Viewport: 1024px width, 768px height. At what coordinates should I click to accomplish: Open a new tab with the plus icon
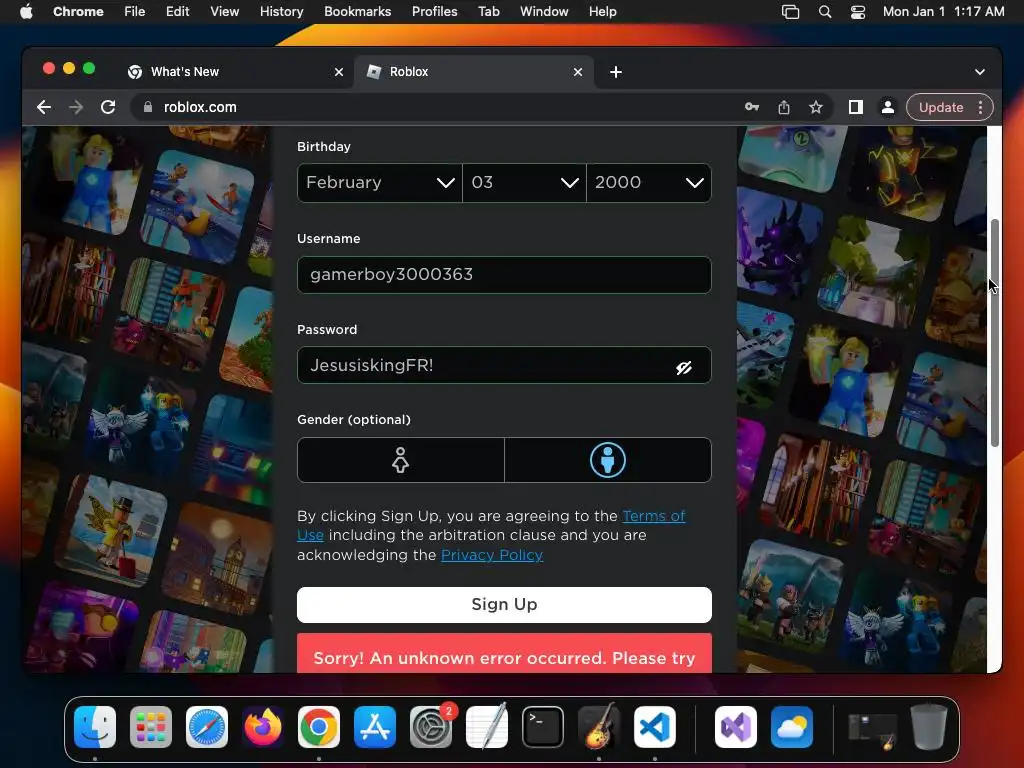pyautogui.click(x=616, y=72)
